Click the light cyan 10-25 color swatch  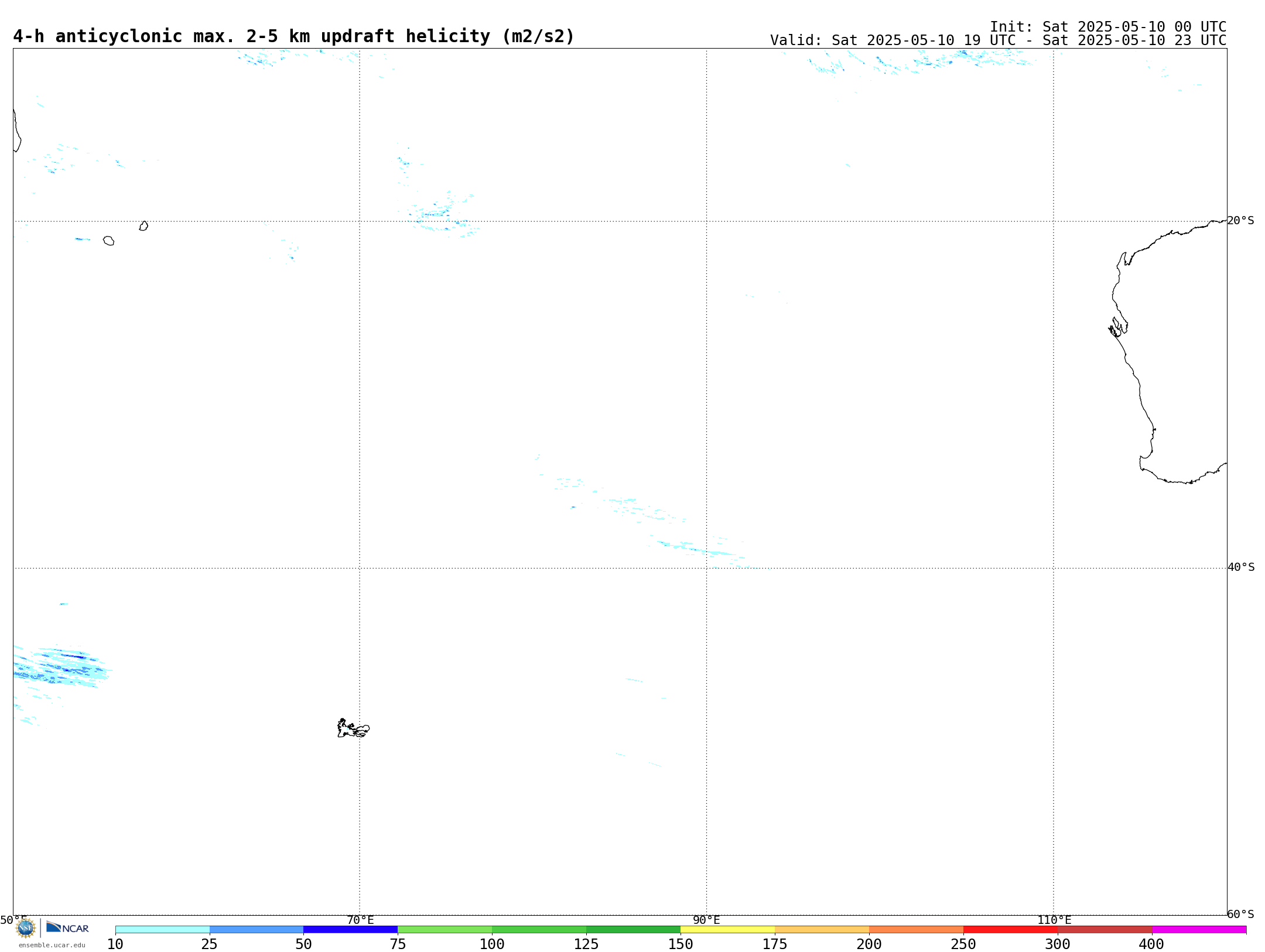coord(162,930)
